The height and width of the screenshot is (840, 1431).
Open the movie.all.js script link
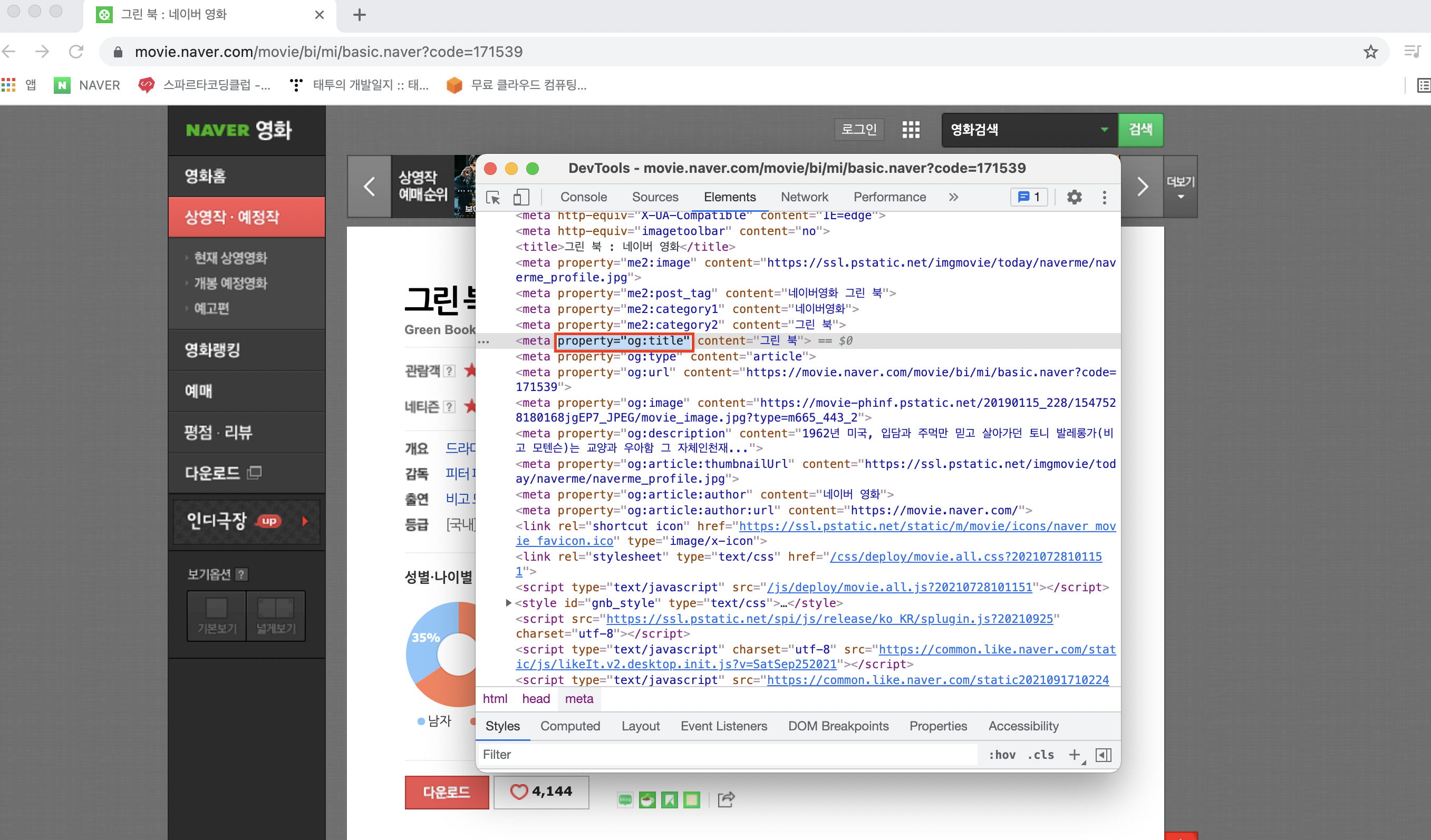(x=899, y=588)
